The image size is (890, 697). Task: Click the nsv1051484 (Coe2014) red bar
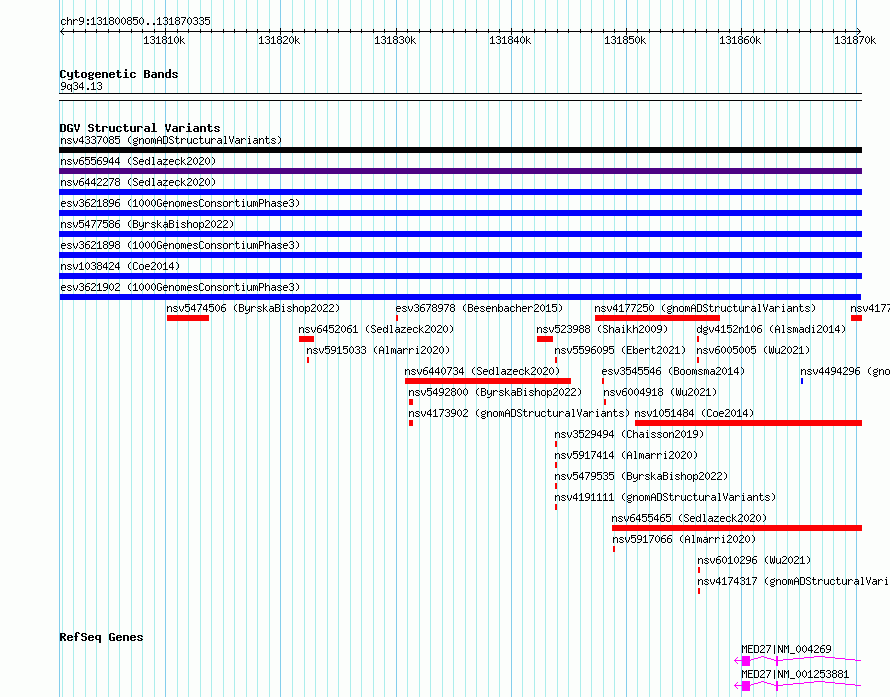pos(748,423)
